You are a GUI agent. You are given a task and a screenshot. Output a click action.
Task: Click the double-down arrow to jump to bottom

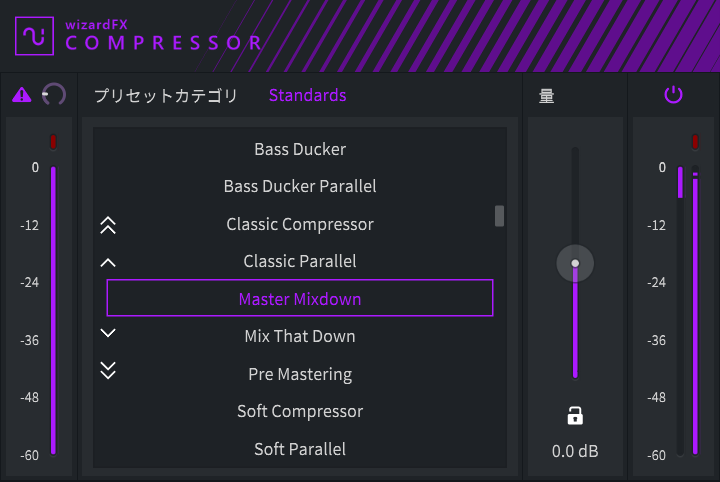click(x=108, y=370)
